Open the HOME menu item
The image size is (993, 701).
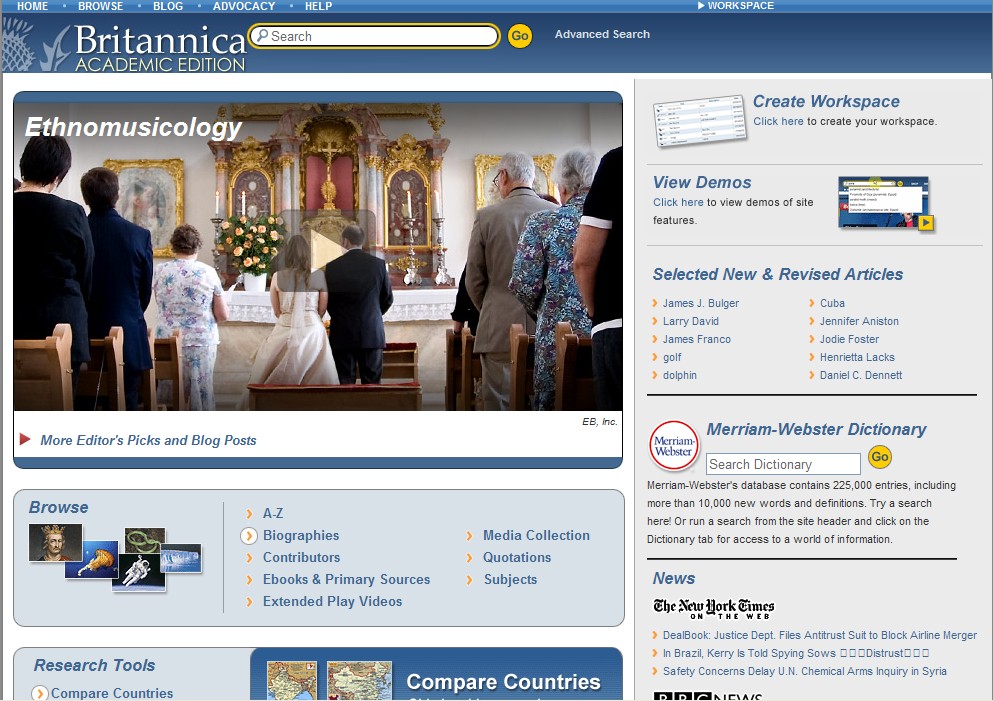[32, 6]
